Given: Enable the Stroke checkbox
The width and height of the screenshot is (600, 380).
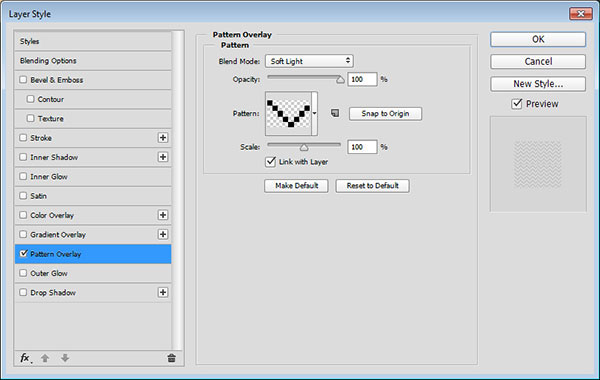Looking at the screenshot, I should coord(23,137).
